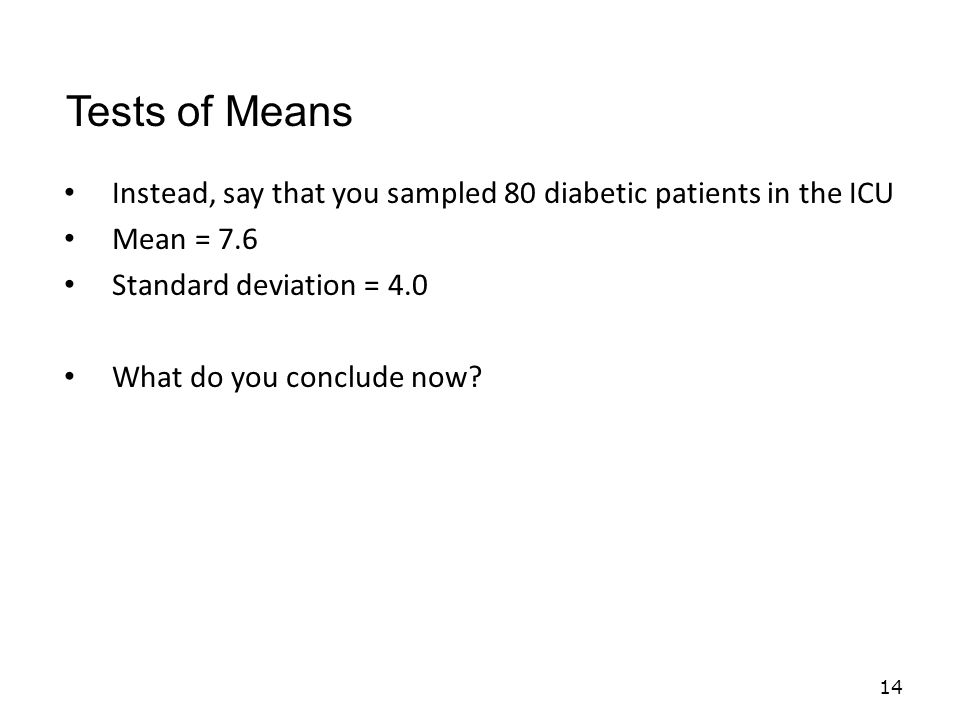
Task: Click the "Standard deviation = 4.0" line
Action: tap(269, 286)
